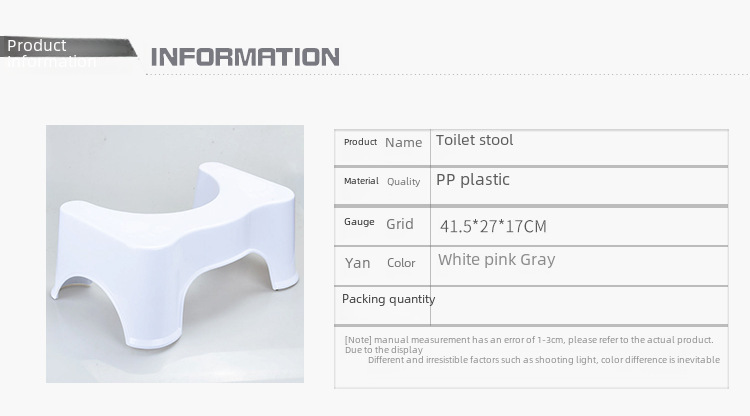Click the Name label in first row
750x416 pixels.
click(x=404, y=142)
